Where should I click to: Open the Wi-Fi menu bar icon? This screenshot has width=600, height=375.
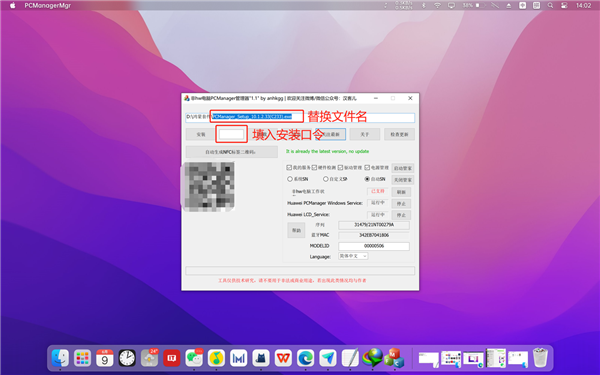tap(437, 5)
